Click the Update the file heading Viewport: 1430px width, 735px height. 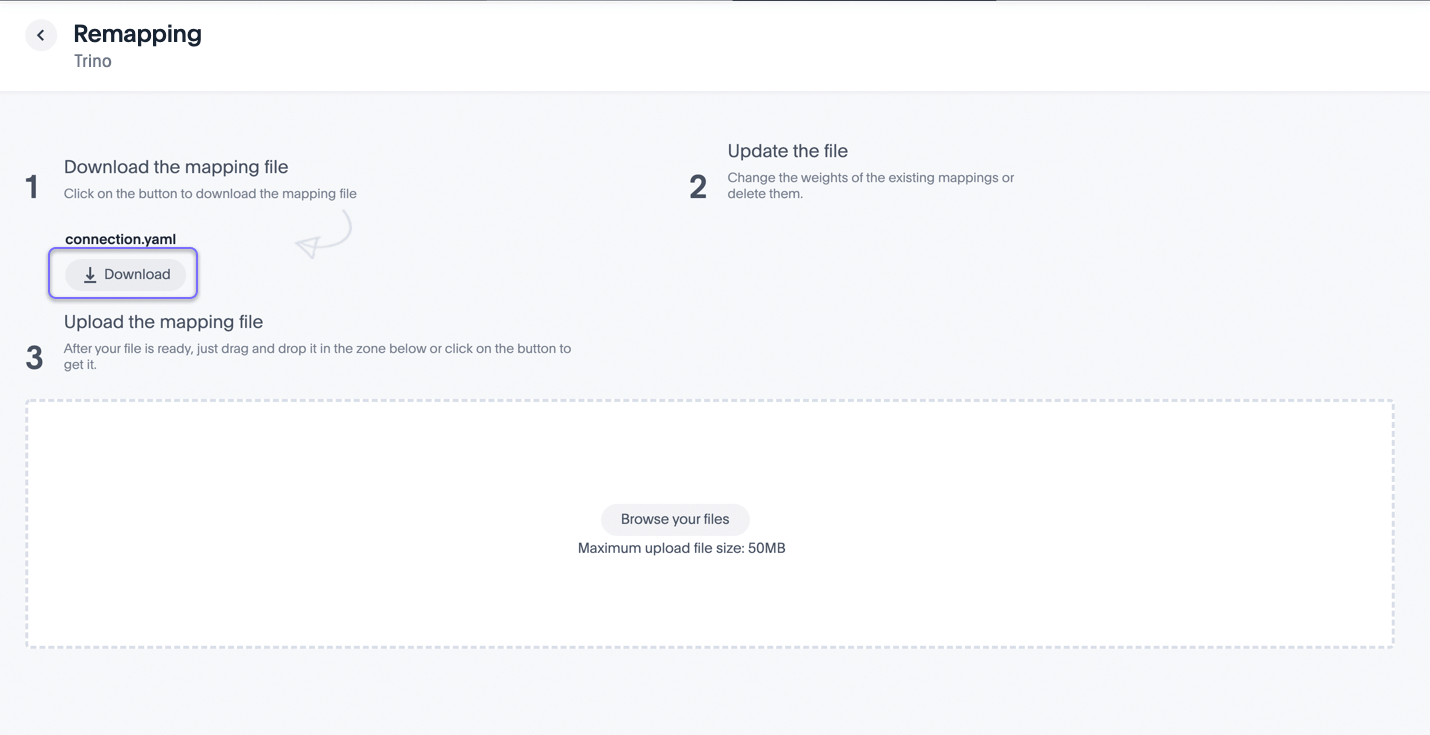tap(787, 150)
